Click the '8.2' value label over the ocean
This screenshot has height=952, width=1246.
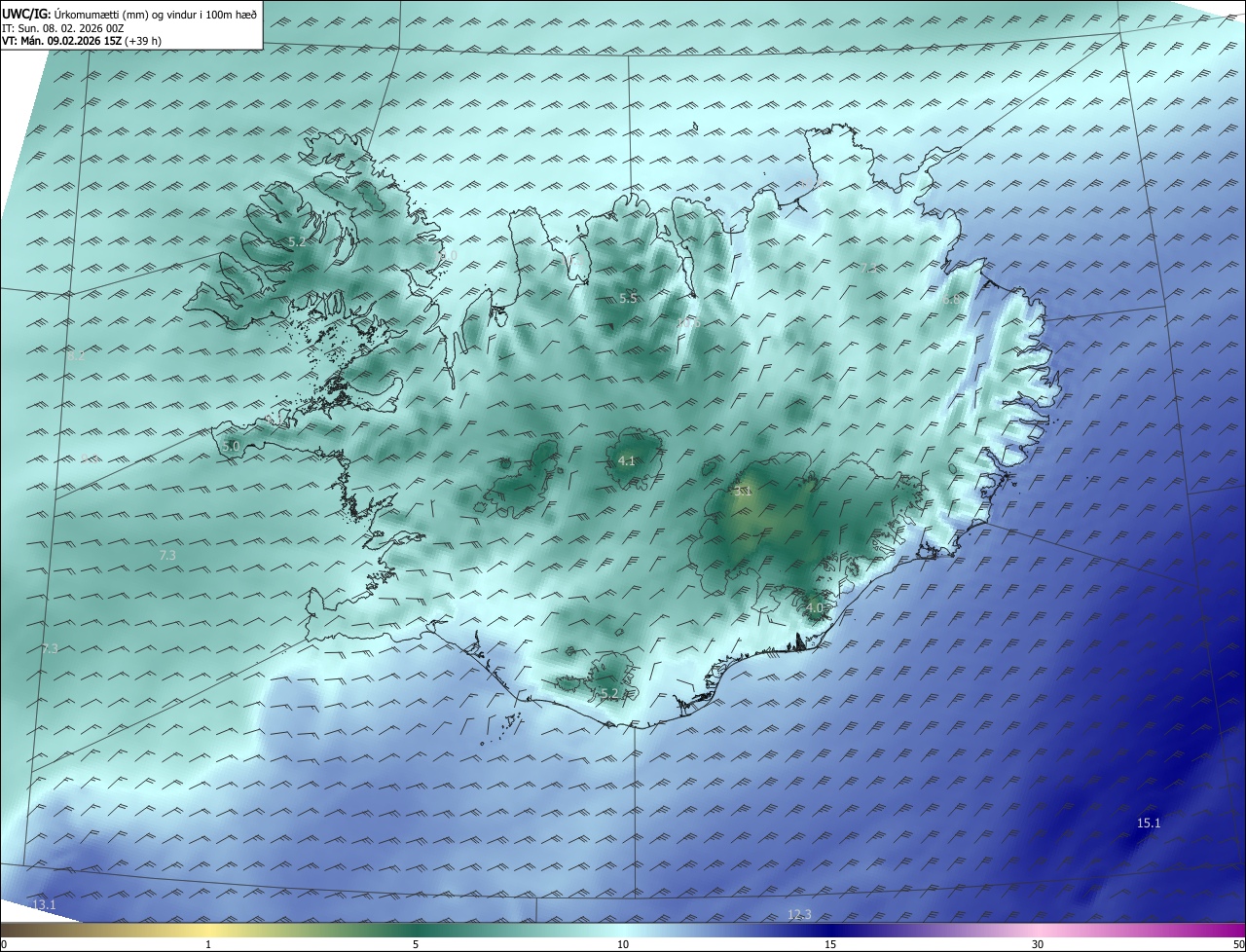point(76,356)
